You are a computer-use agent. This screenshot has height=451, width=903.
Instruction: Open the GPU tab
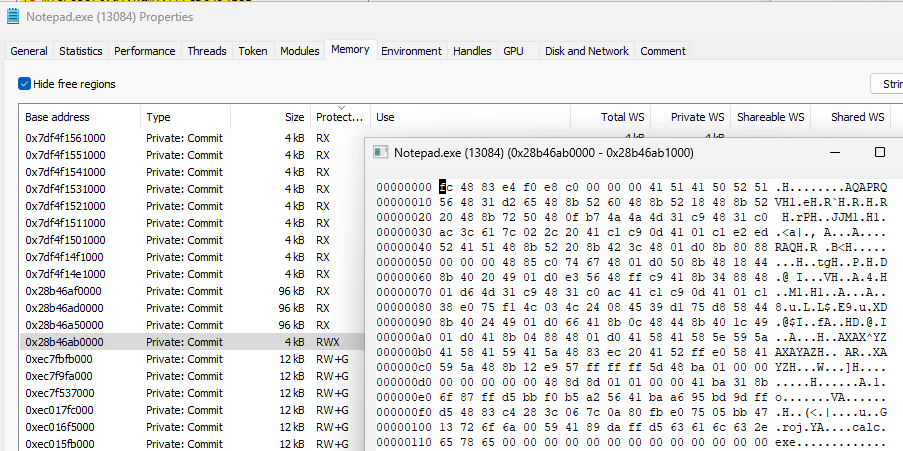click(x=513, y=51)
